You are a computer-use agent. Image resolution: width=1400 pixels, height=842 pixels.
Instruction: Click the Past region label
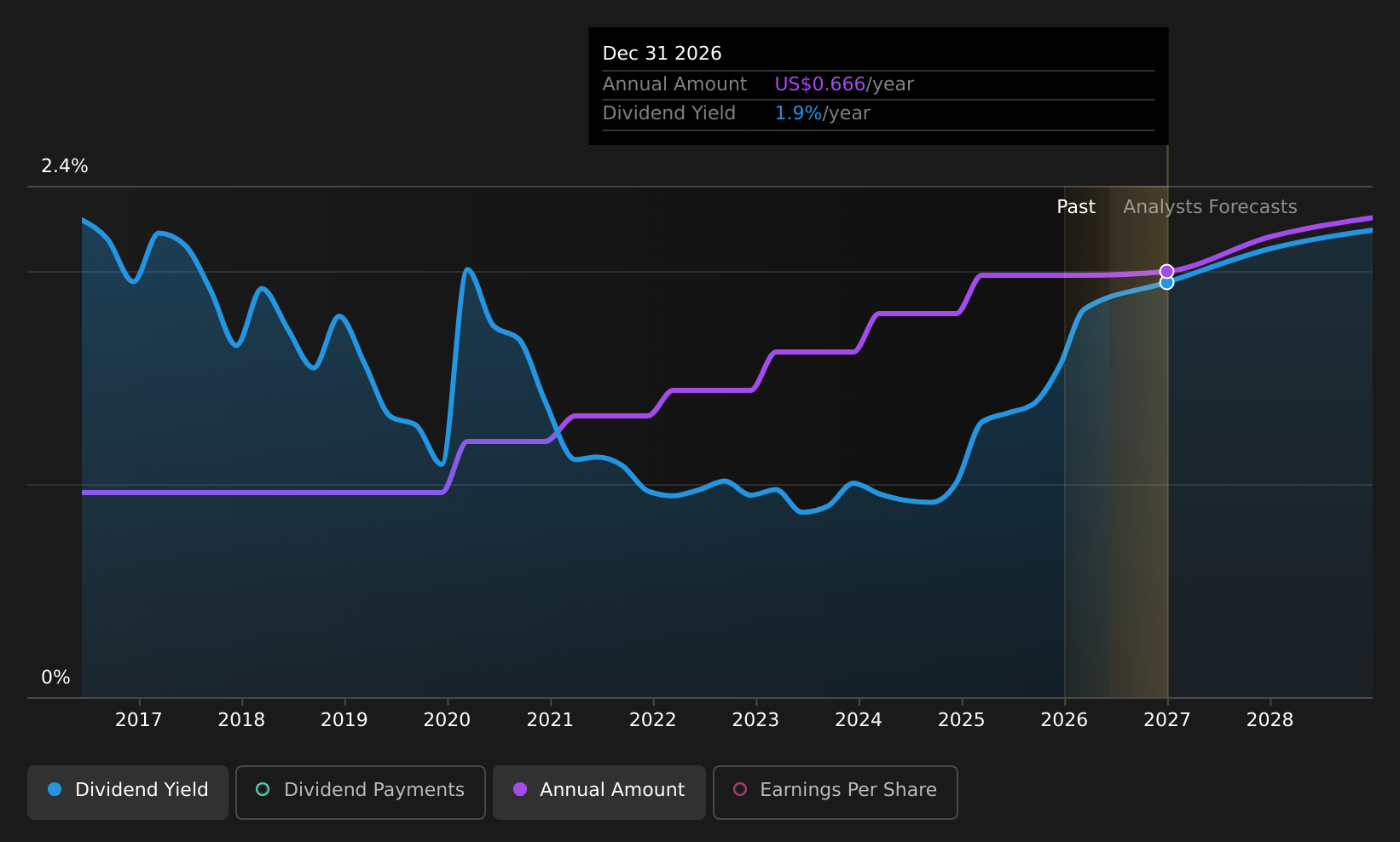click(1076, 207)
